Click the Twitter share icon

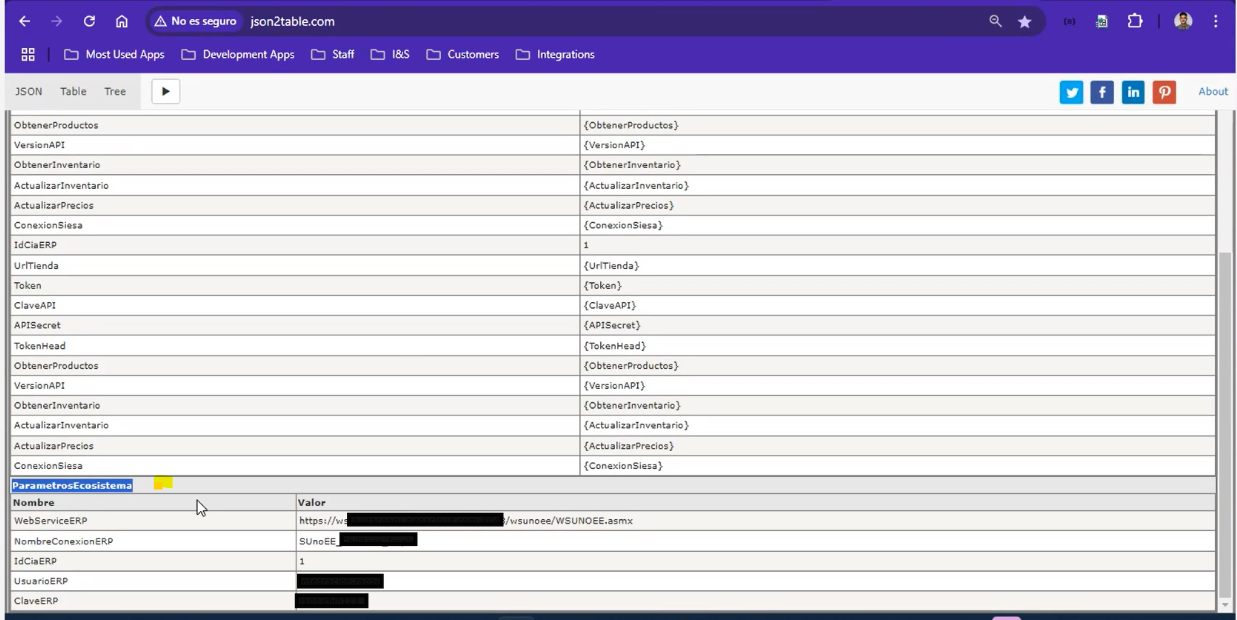(1071, 92)
